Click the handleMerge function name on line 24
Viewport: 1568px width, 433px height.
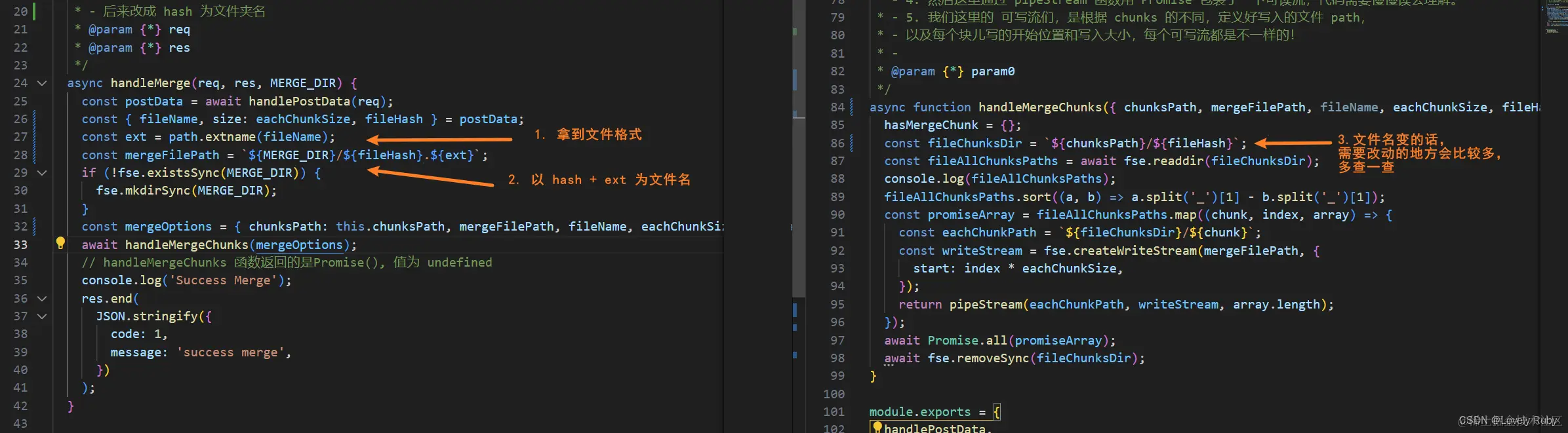[x=150, y=83]
